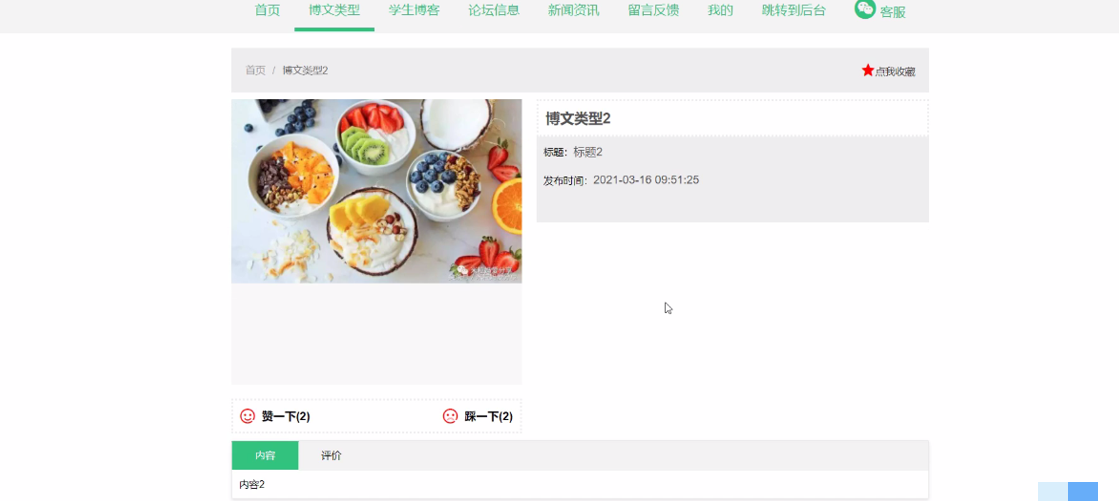1119x501 pixels.
Task: Open the 首页 navigation item
Action: [x=268, y=10]
